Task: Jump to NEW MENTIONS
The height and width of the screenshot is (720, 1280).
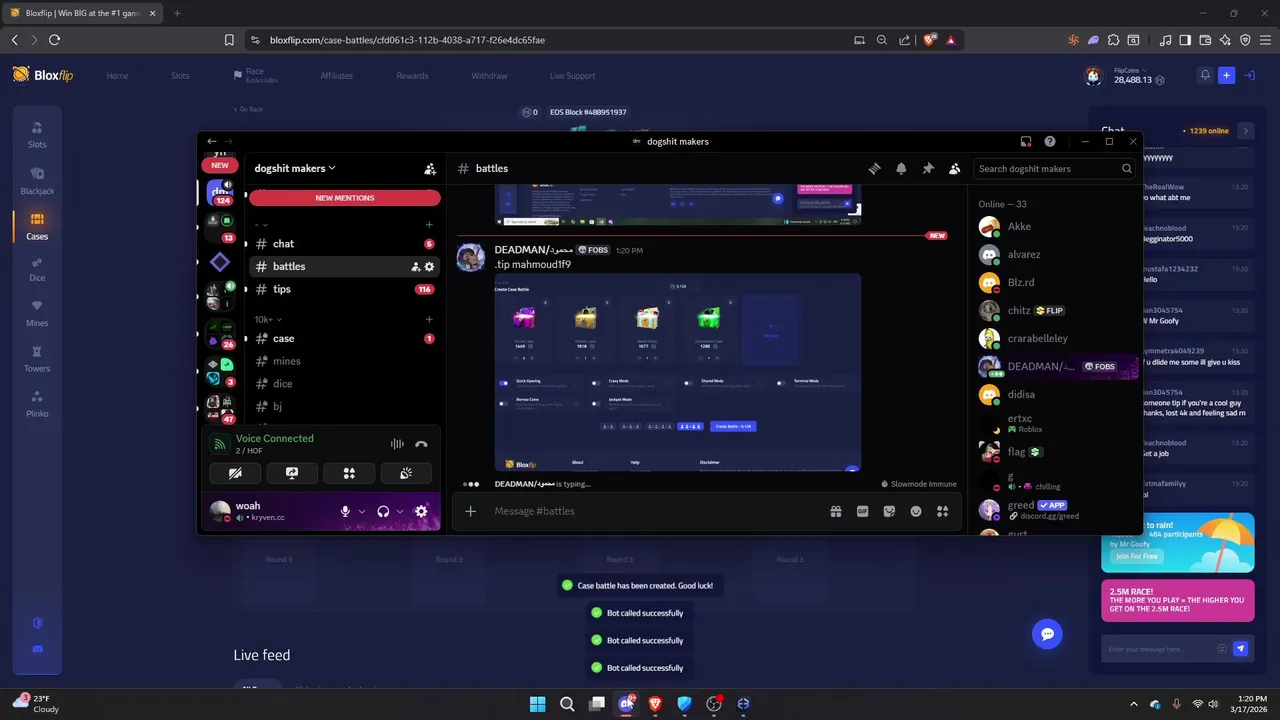Action: click(x=345, y=198)
